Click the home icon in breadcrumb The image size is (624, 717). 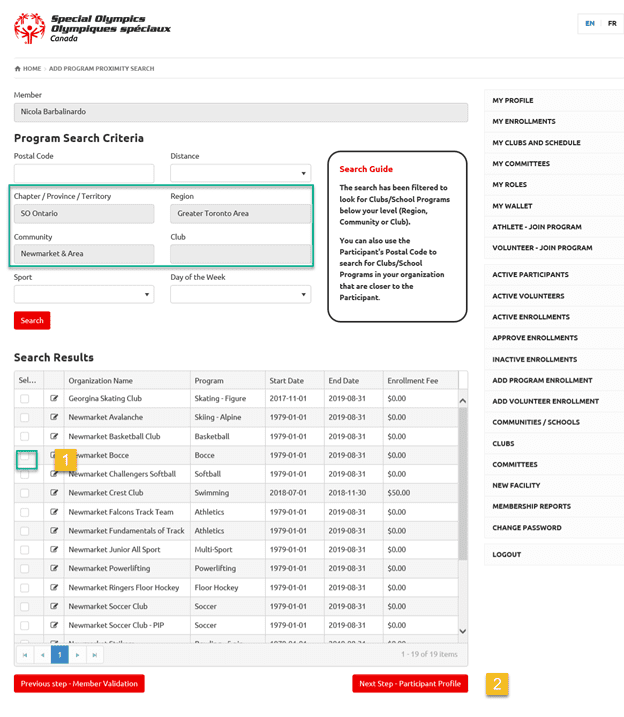pyautogui.click(x=17, y=69)
